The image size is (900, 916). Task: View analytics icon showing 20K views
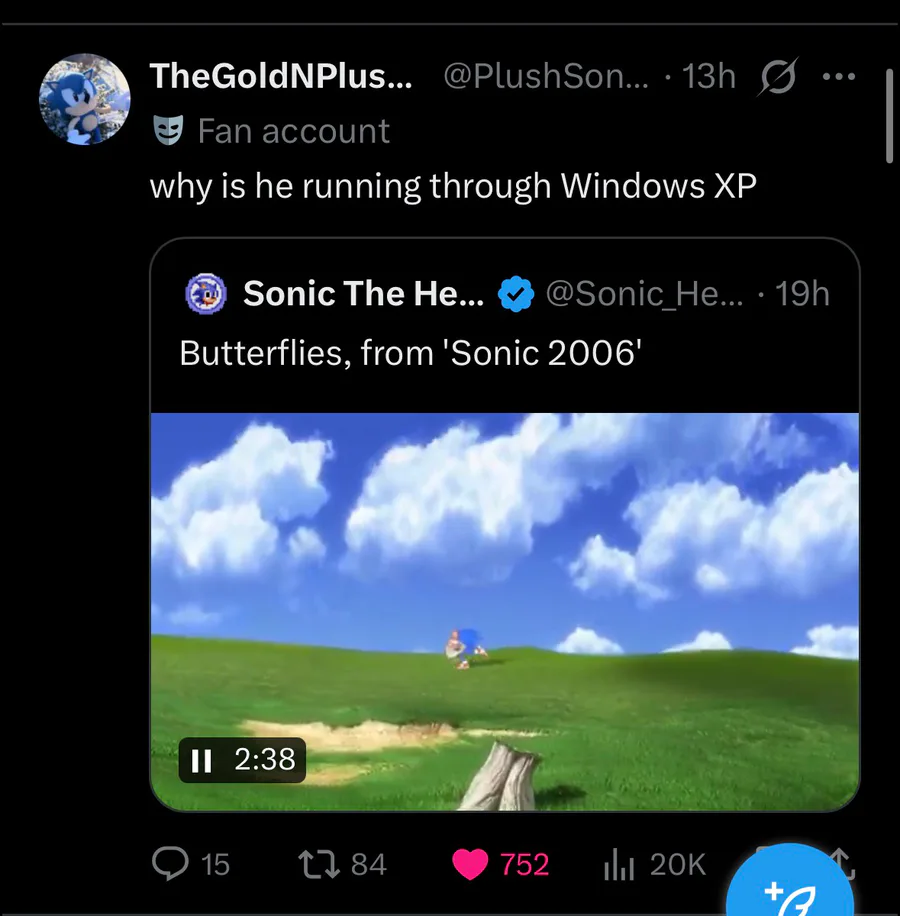[x=620, y=864]
